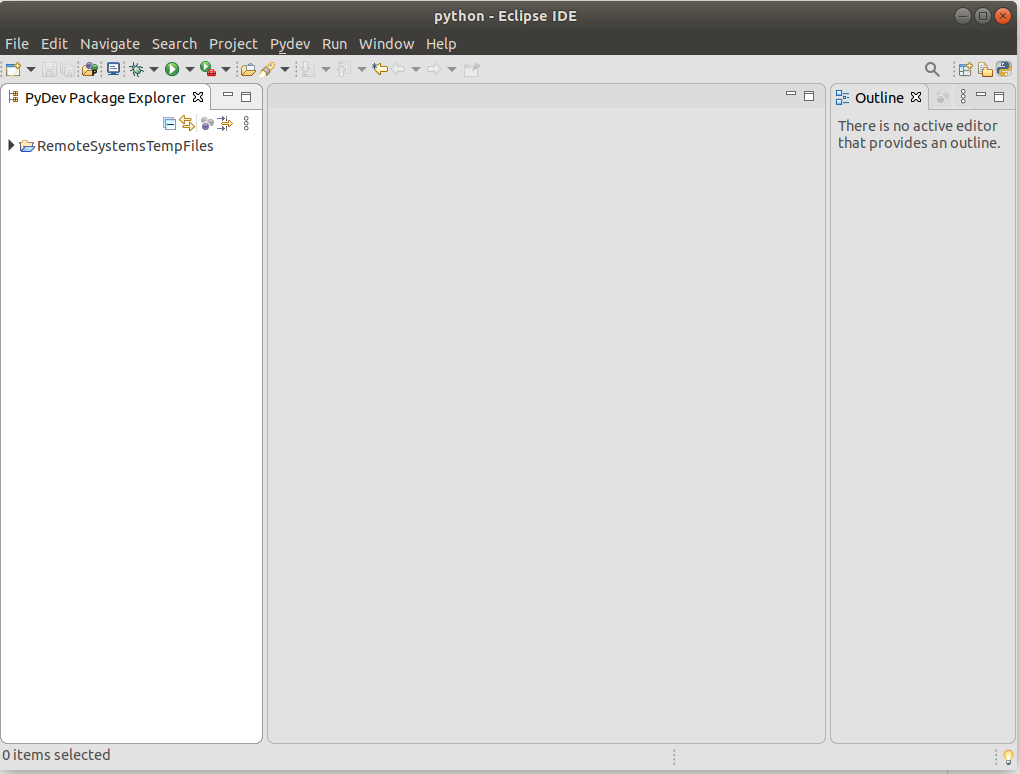The width and height of the screenshot is (1020, 774).
Task: Open the Run configurations dropdown arrow
Action: point(189,69)
